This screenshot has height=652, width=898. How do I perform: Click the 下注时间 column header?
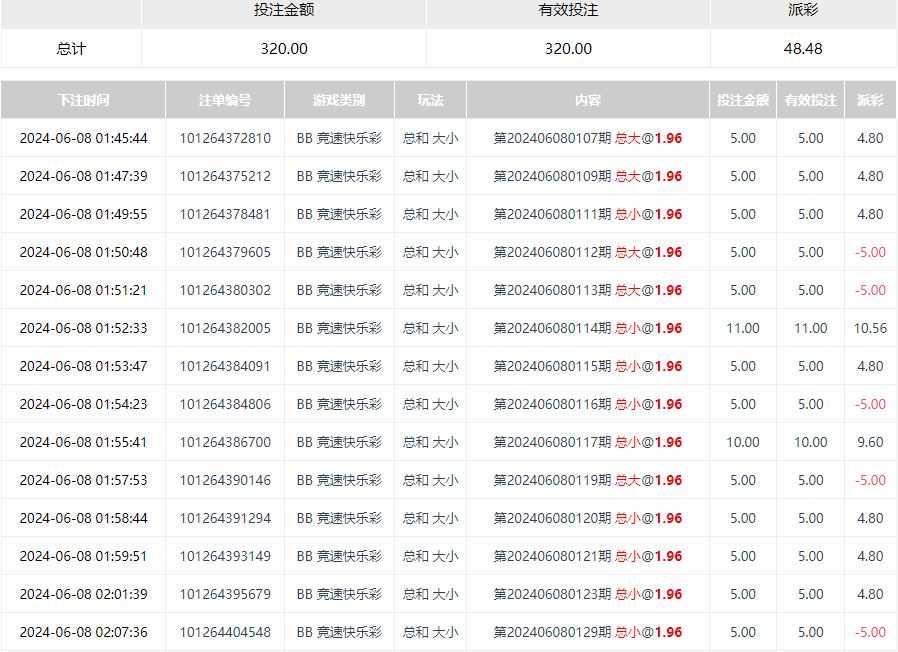point(83,100)
